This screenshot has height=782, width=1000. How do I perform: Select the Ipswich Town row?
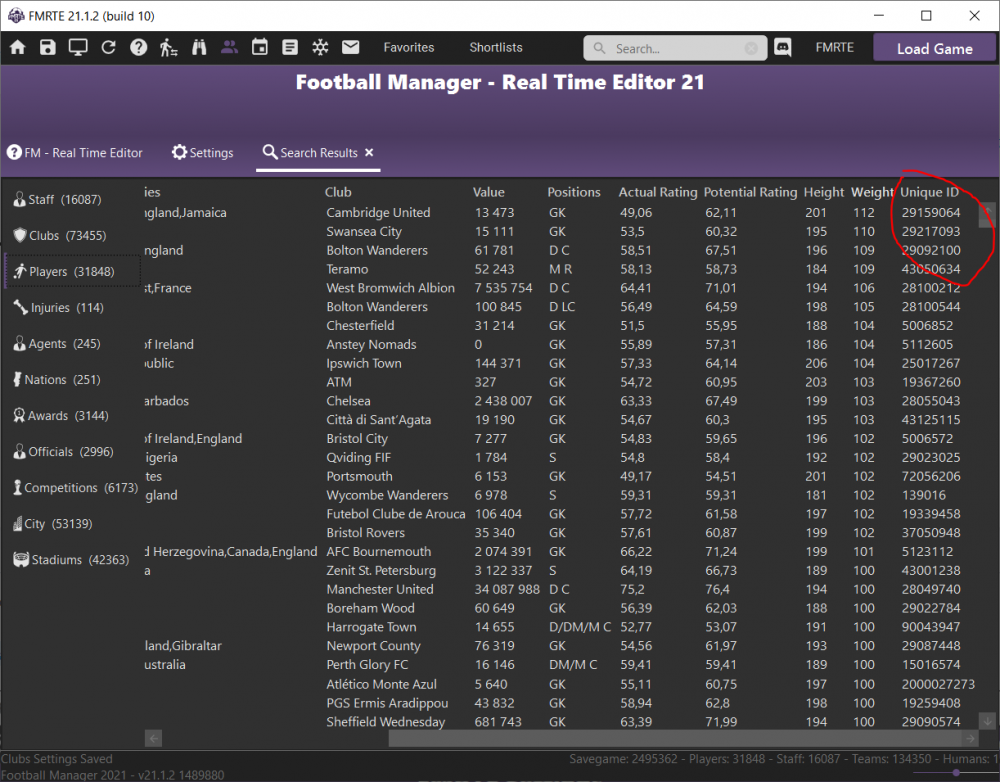click(x=561, y=363)
